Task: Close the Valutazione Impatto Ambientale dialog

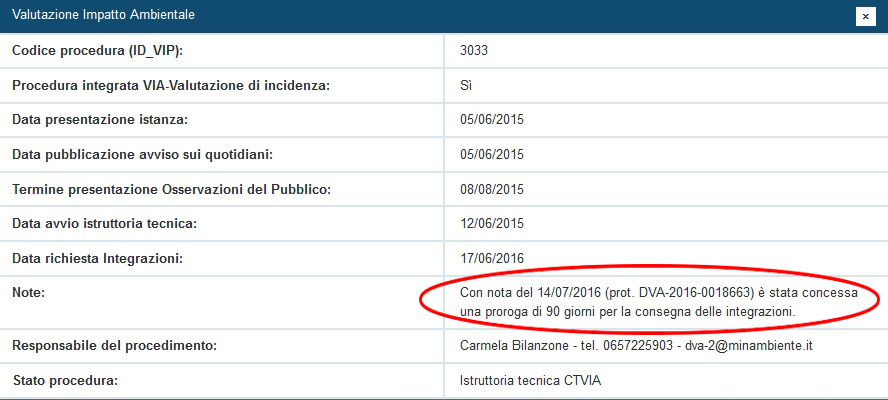Action: coord(863,16)
